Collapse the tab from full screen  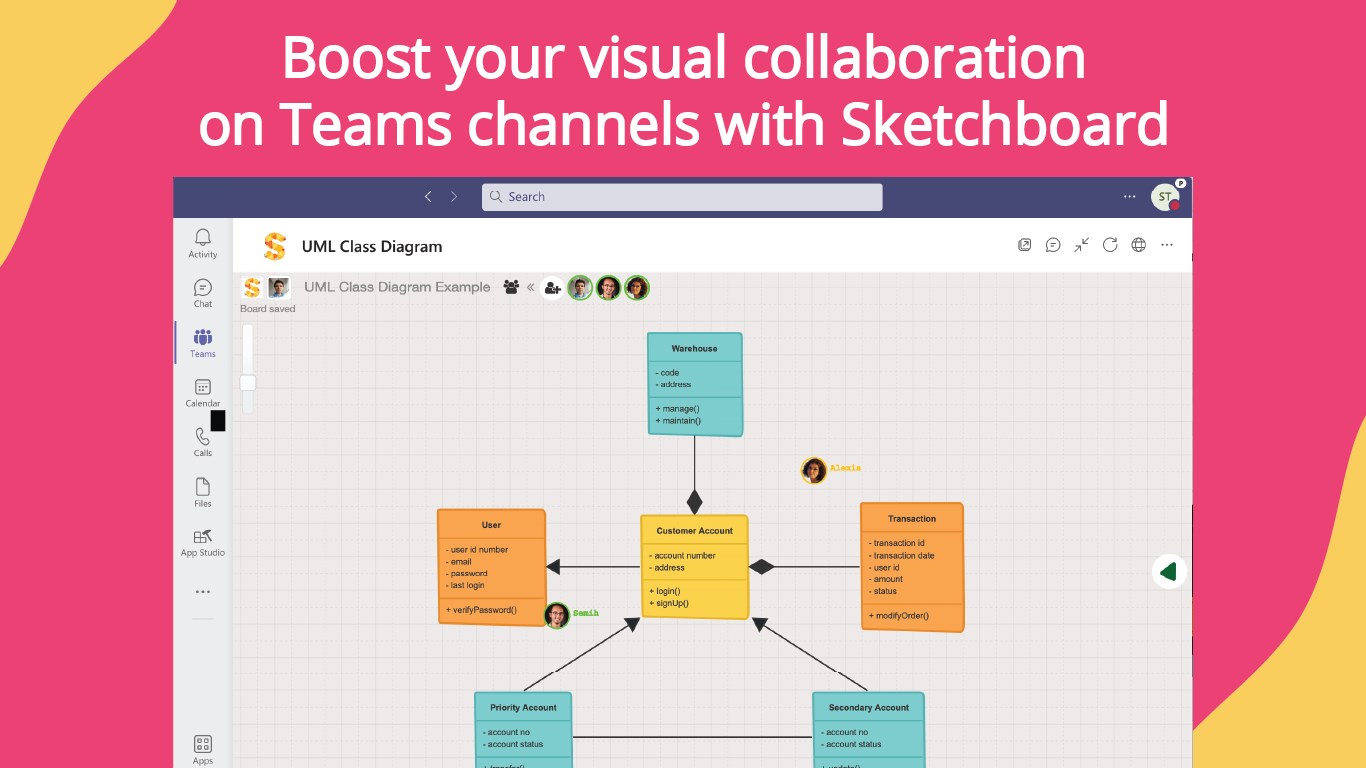click(x=1082, y=245)
